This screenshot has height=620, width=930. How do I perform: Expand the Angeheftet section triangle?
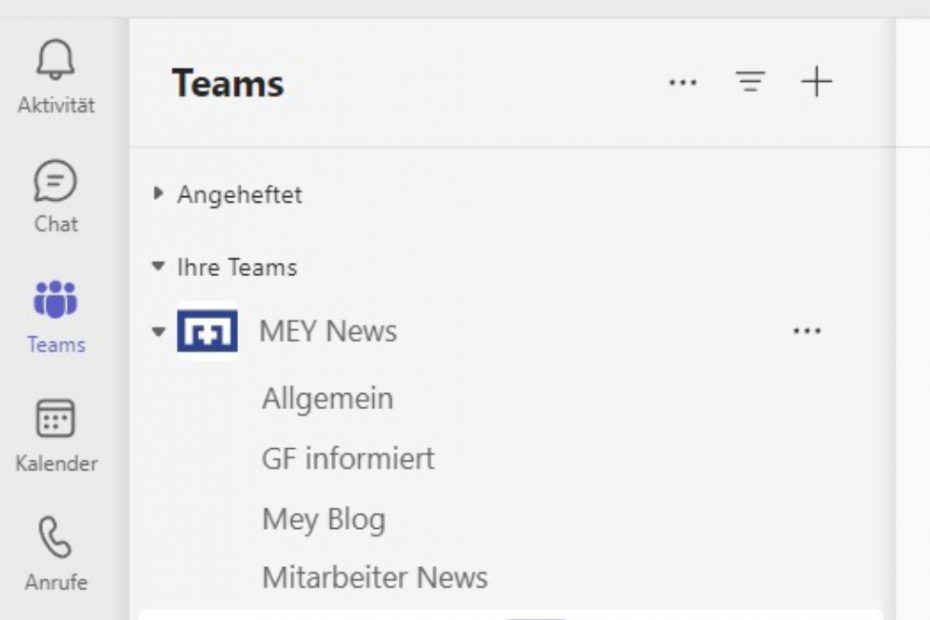(158, 194)
